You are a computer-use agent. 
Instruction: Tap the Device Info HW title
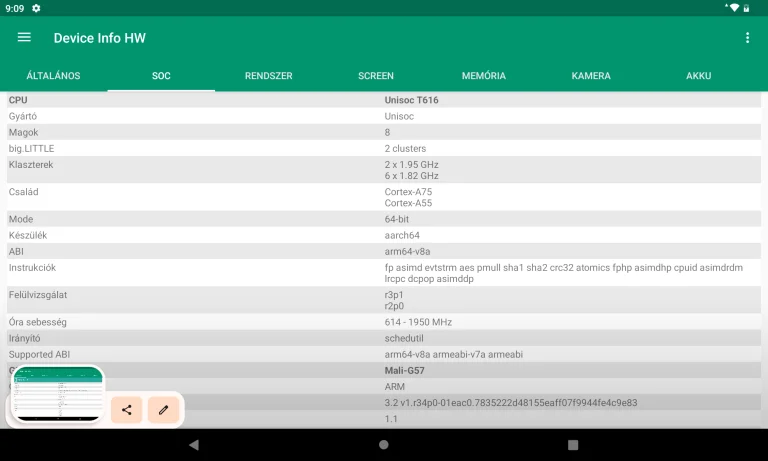pos(99,38)
